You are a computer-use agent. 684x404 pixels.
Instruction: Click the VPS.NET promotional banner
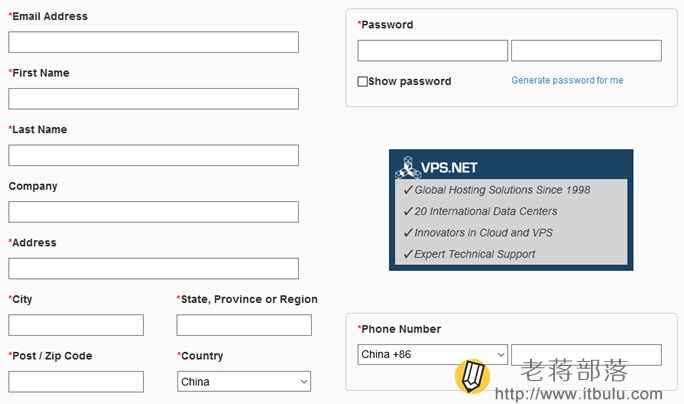(x=511, y=210)
